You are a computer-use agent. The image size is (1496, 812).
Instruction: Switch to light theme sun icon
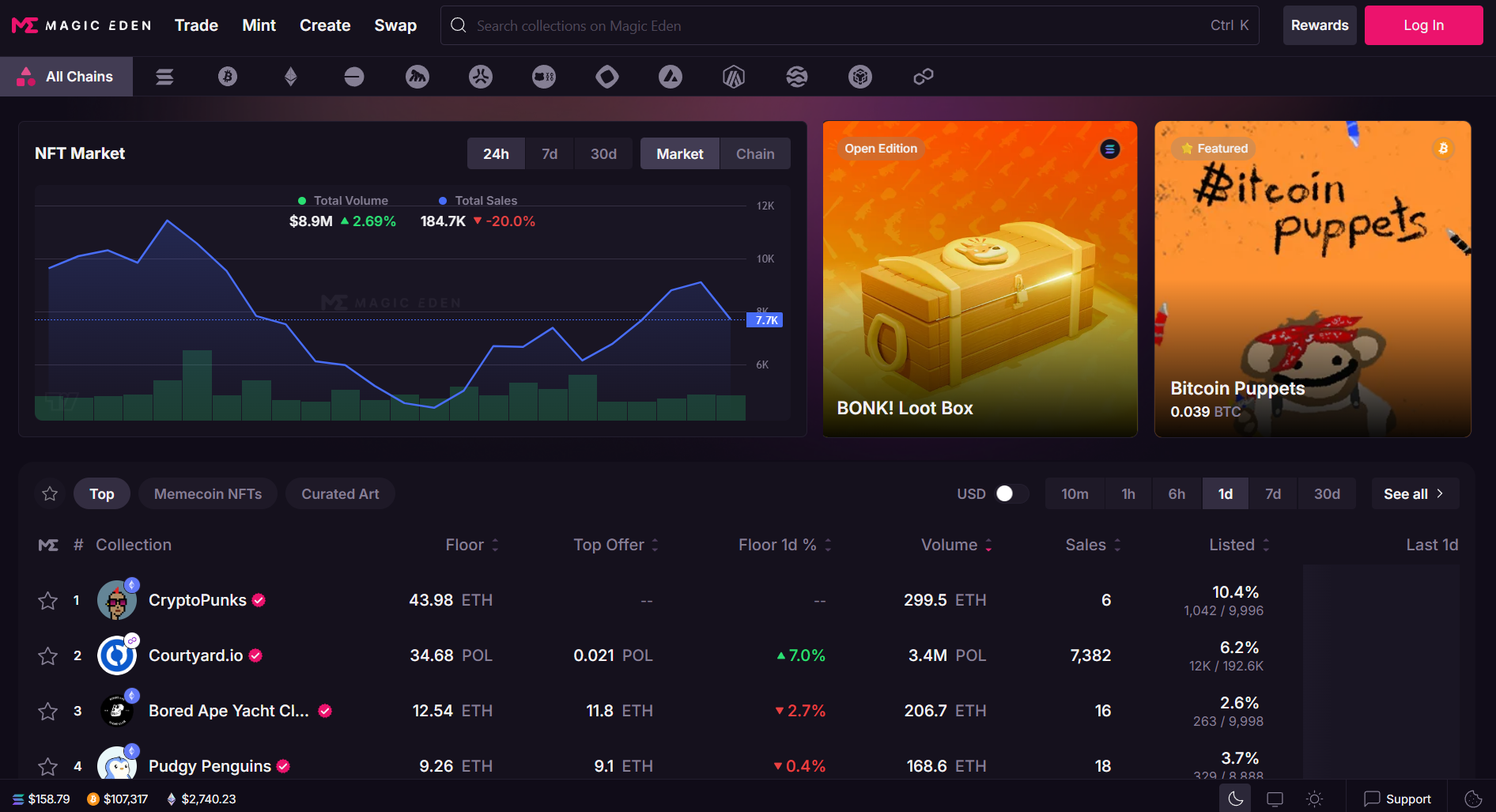(x=1314, y=799)
